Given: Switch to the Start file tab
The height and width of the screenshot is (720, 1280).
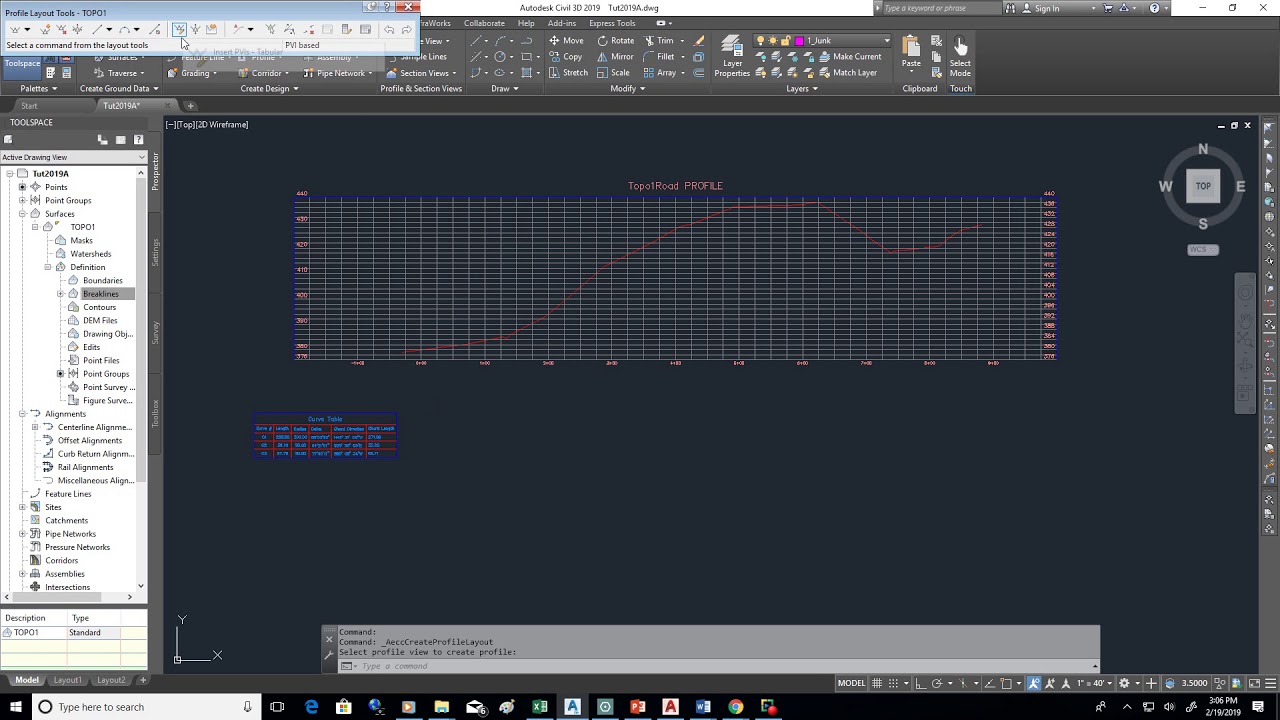Looking at the screenshot, I should coord(29,105).
